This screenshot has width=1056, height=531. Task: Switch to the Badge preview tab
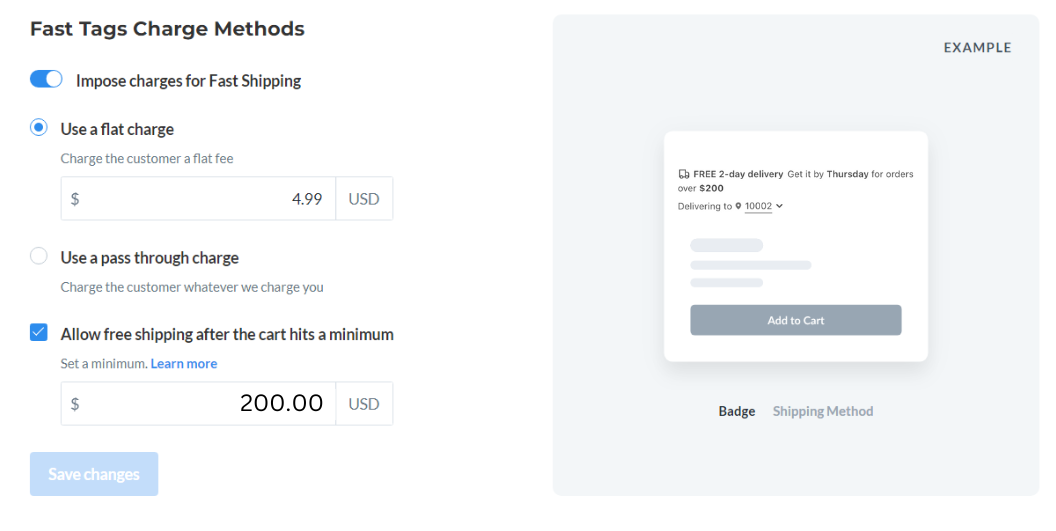(x=737, y=411)
